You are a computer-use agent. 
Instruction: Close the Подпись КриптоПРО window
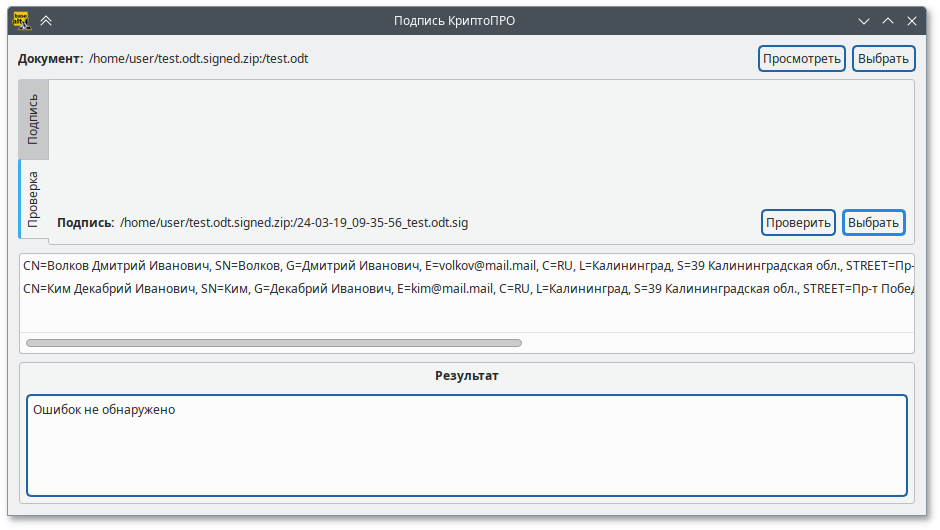[912, 20]
